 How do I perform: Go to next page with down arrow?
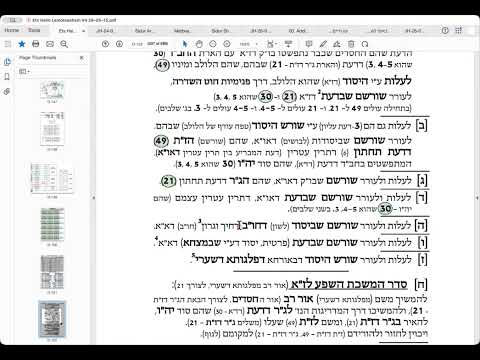pos(119,44)
